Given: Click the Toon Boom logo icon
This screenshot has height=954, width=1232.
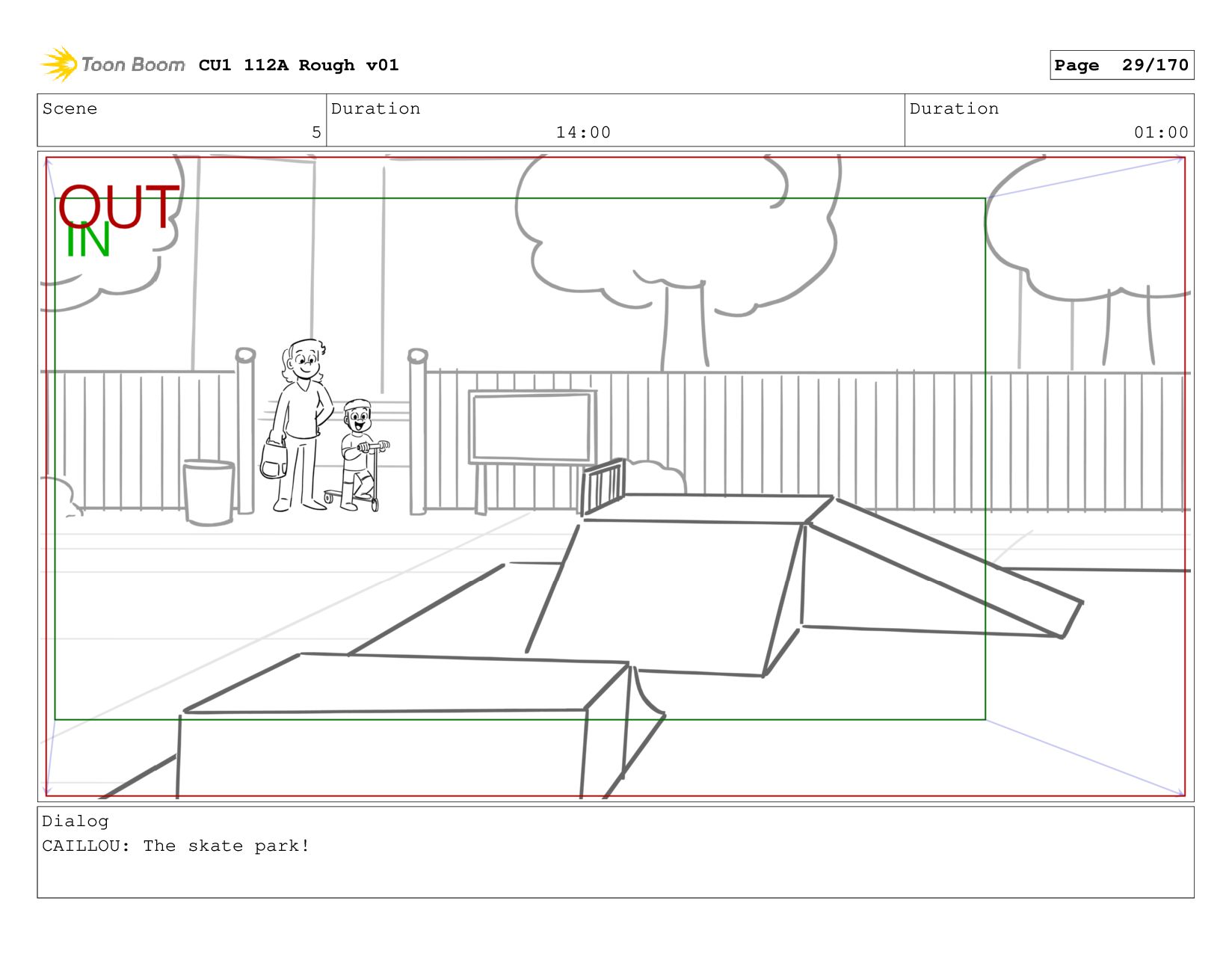Looking at the screenshot, I should [x=59, y=64].
